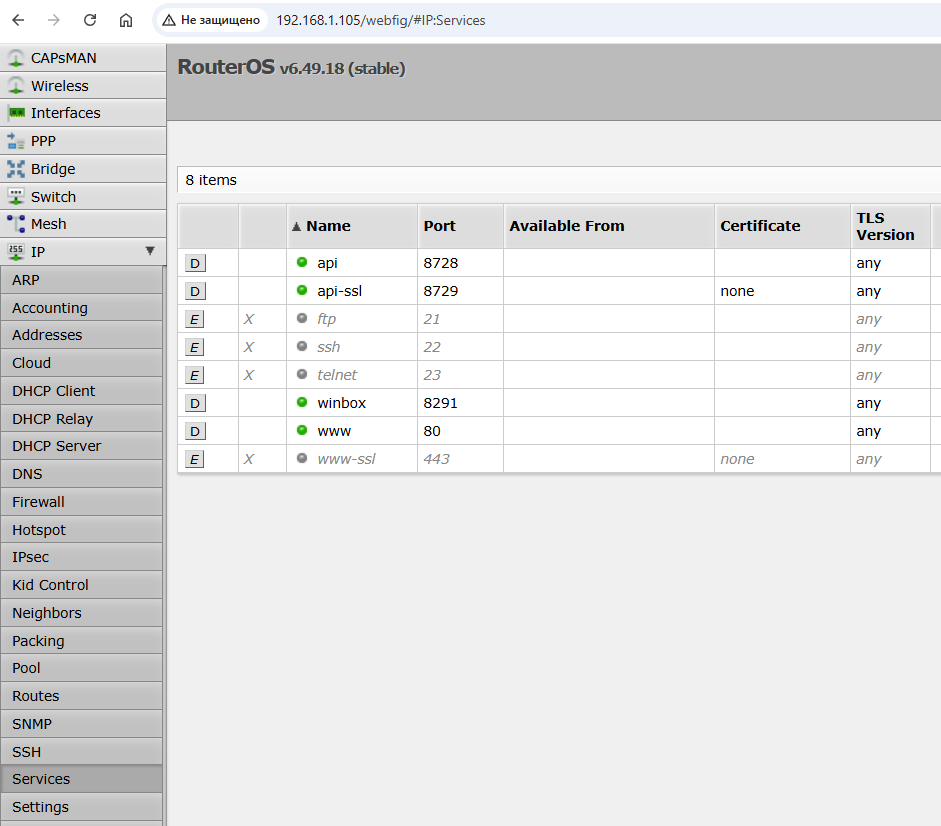Click the Switch menu icon
The width and height of the screenshot is (941, 826).
click(x=16, y=197)
